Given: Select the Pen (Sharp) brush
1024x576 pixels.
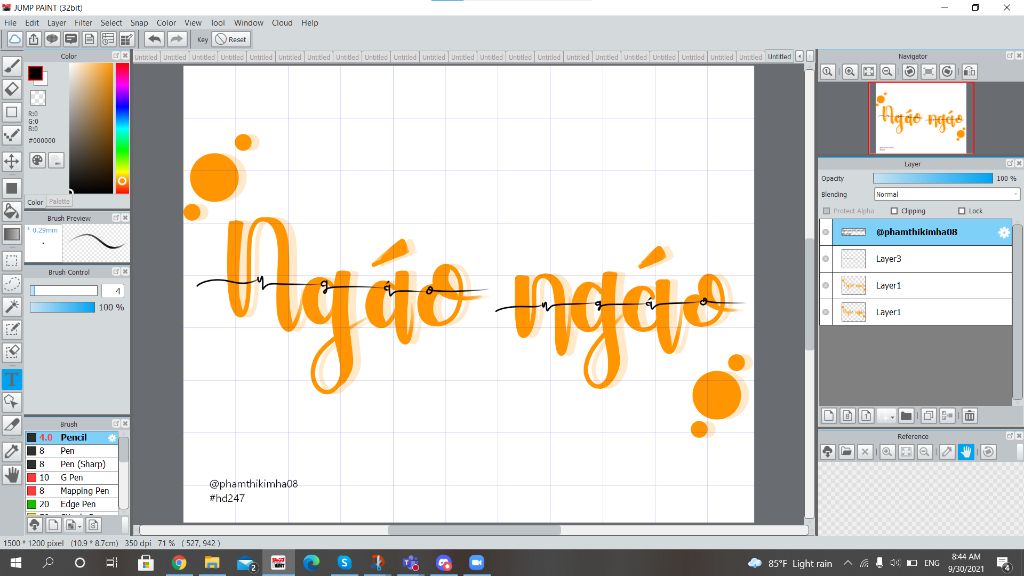Looking at the screenshot, I should (72, 464).
